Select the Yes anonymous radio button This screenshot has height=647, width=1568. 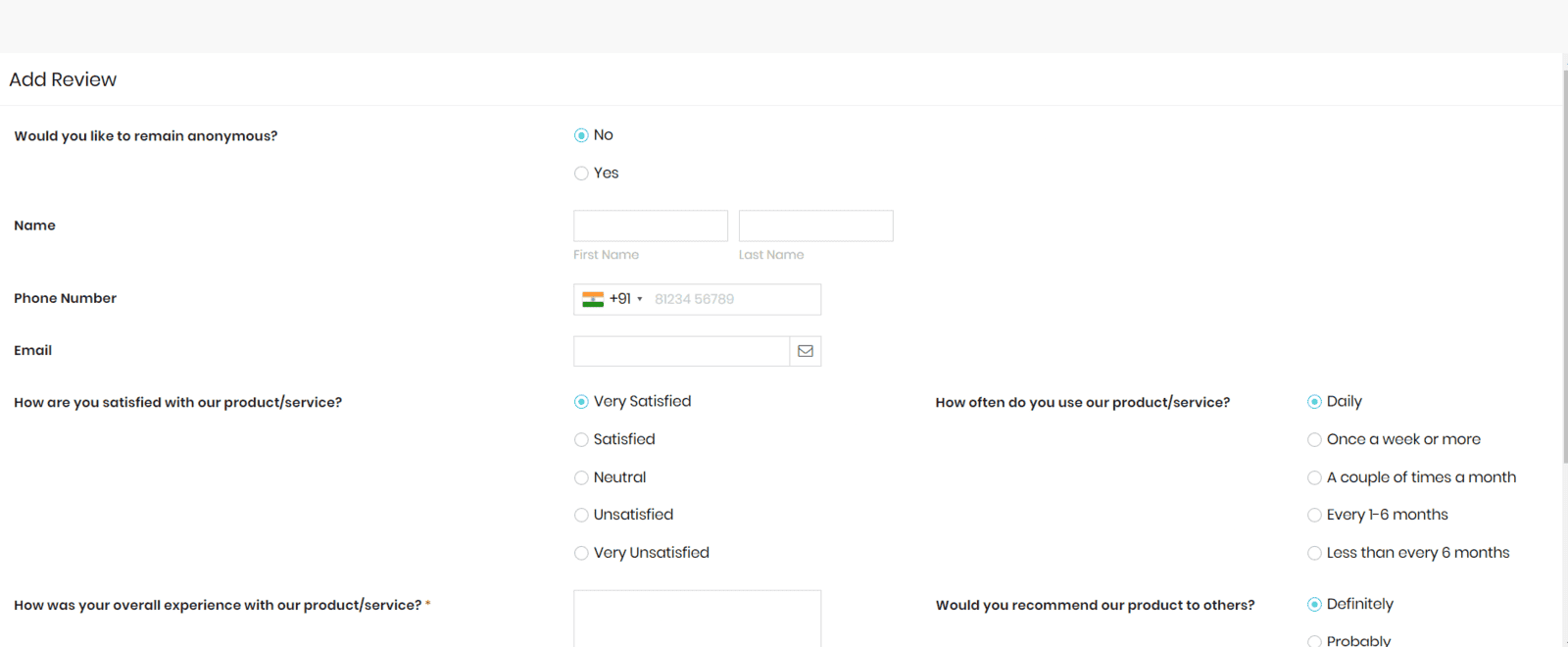pyautogui.click(x=581, y=174)
